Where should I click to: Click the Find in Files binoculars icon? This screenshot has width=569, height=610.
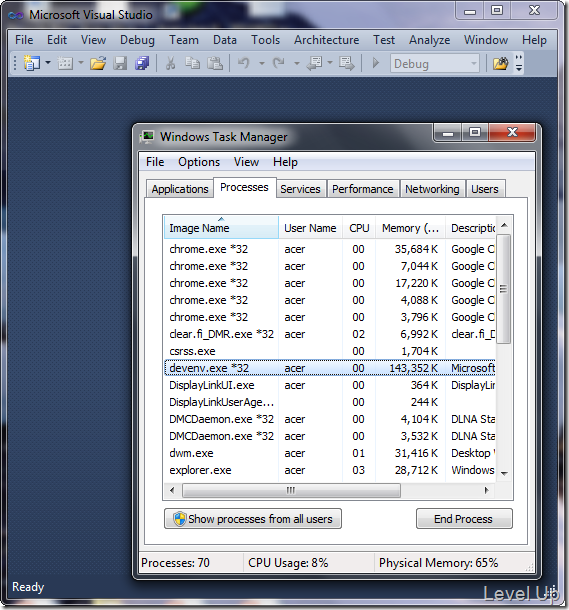[501, 63]
